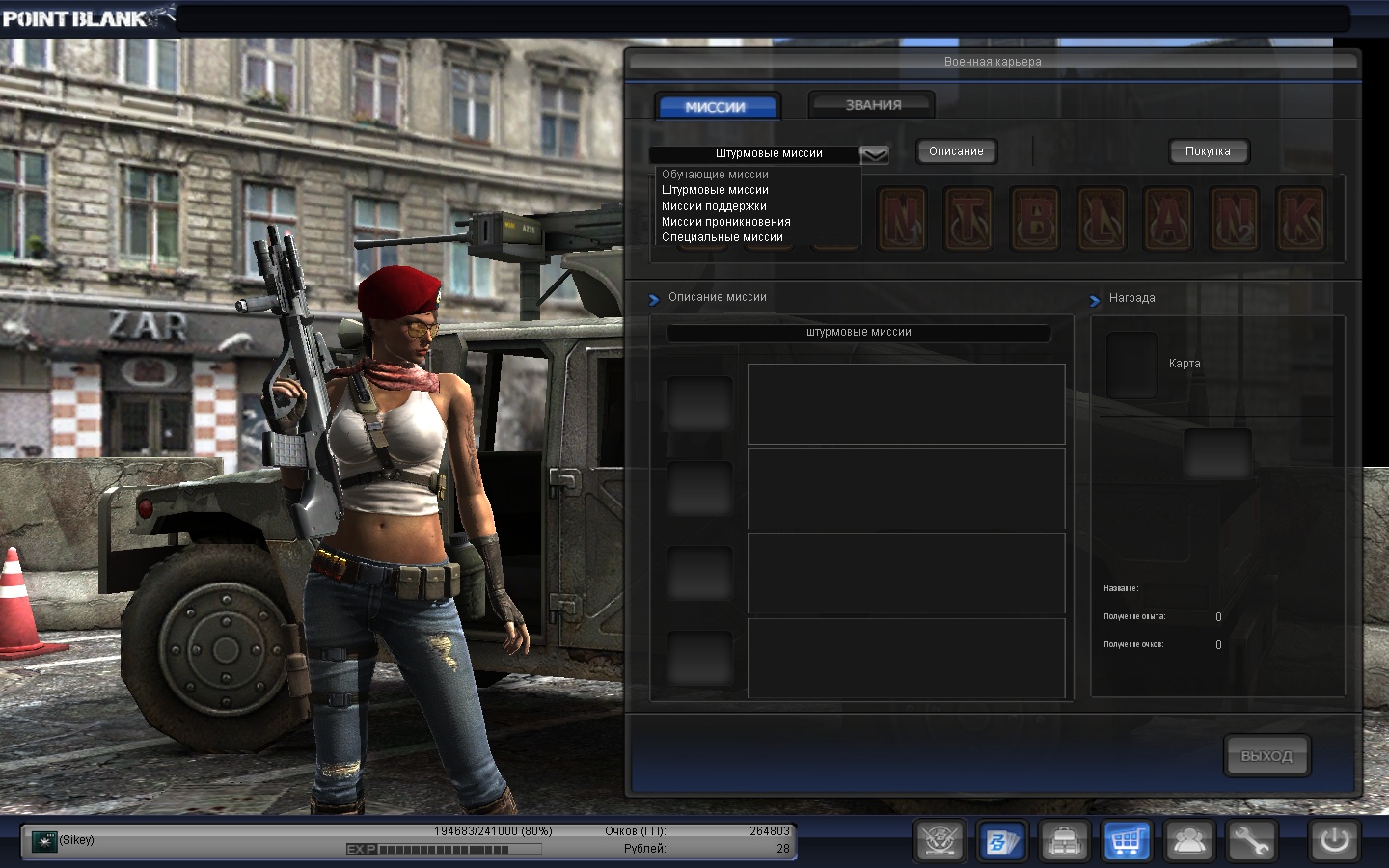Click the Карта label
Viewport: 1389px width, 868px height.
coord(1185,364)
